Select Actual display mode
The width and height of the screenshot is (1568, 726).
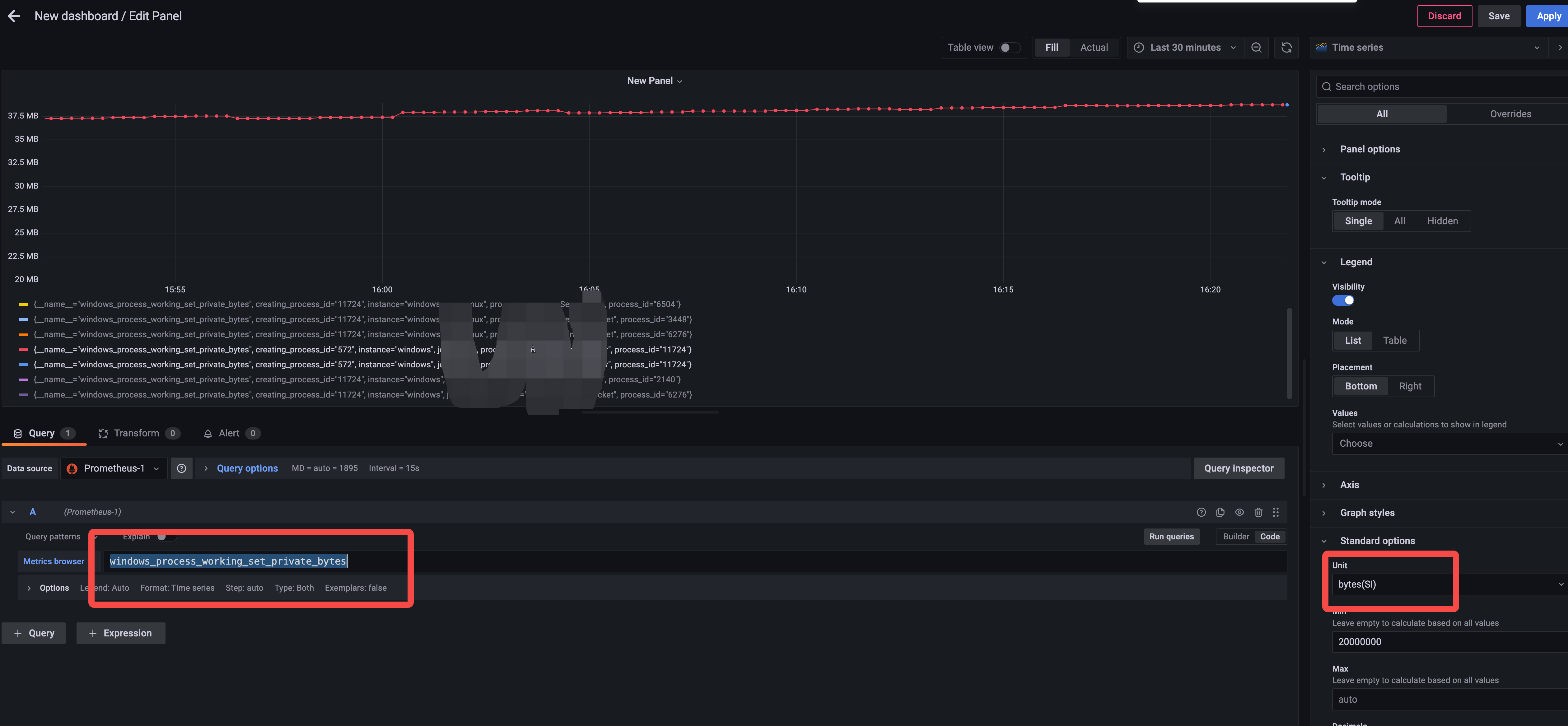[1094, 48]
